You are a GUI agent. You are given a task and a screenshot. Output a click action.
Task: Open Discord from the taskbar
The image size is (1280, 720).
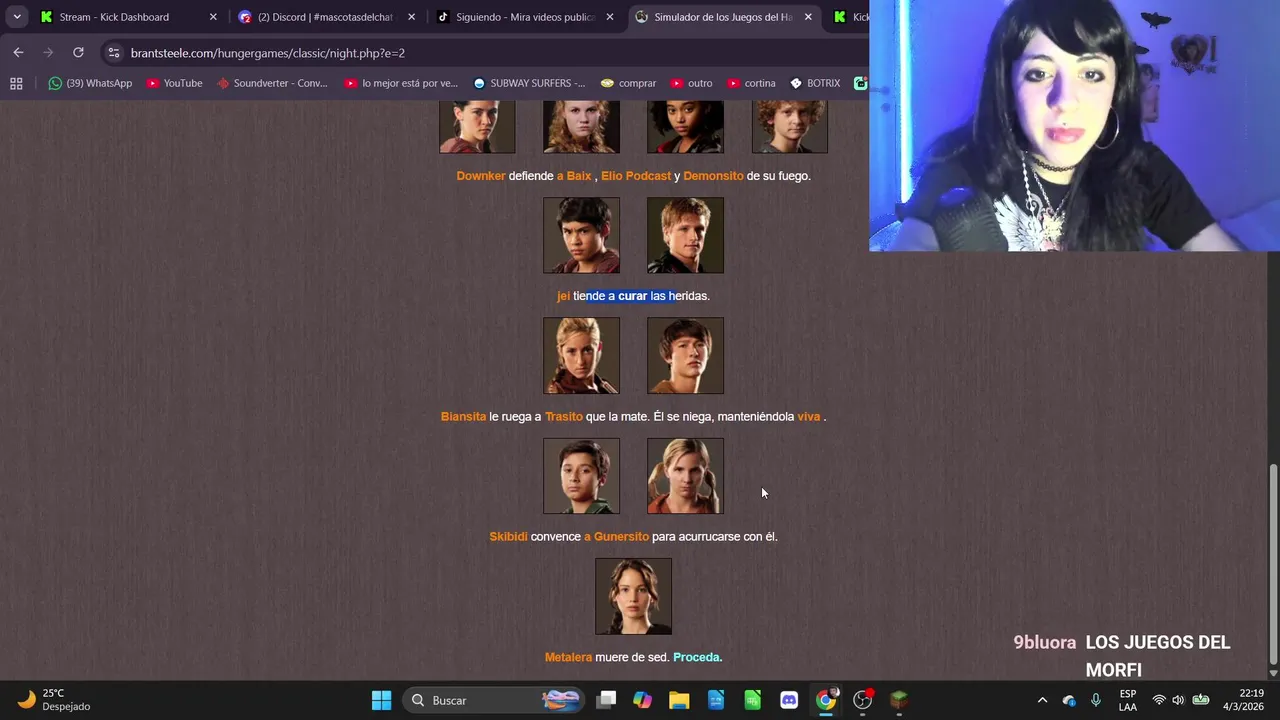(x=789, y=700)
